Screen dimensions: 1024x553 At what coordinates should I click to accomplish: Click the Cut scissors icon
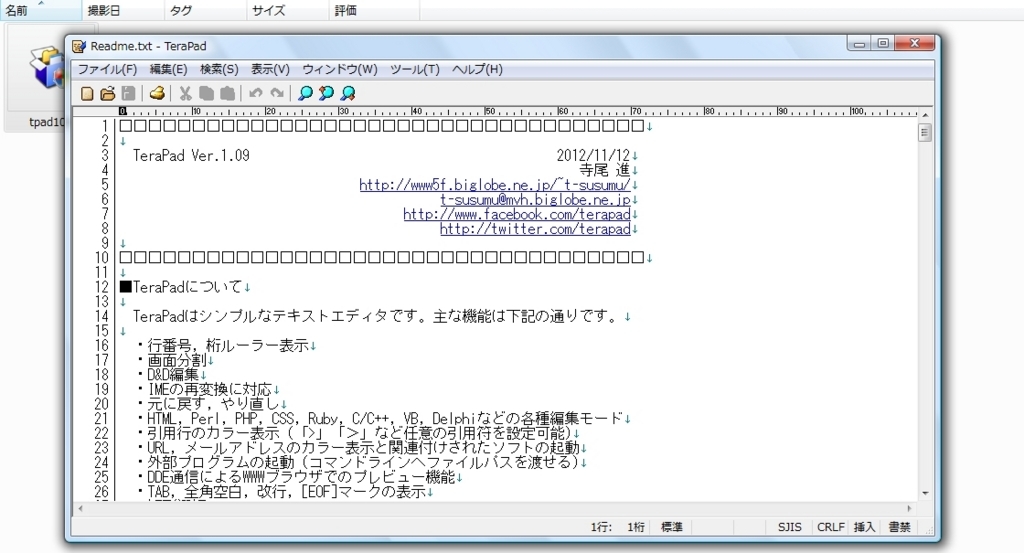point(185,94)
